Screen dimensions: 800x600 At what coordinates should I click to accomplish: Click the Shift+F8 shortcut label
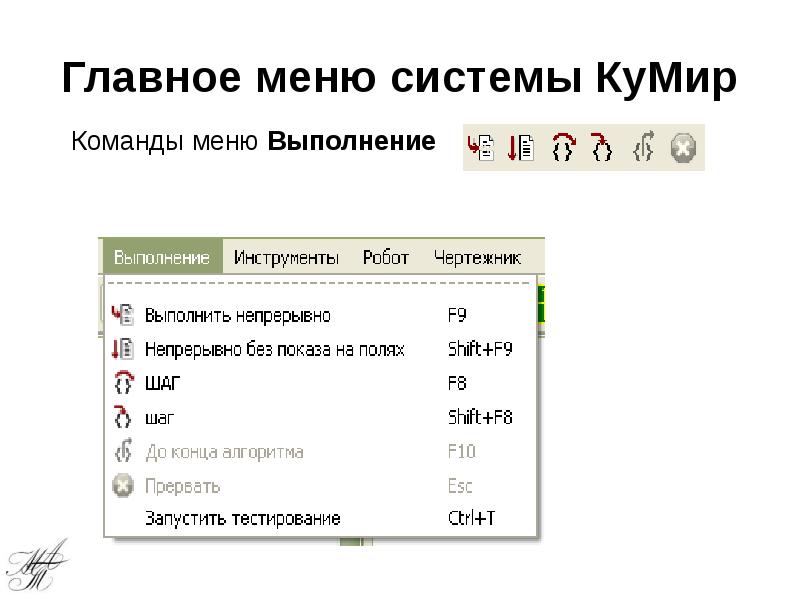pos(480,417)
